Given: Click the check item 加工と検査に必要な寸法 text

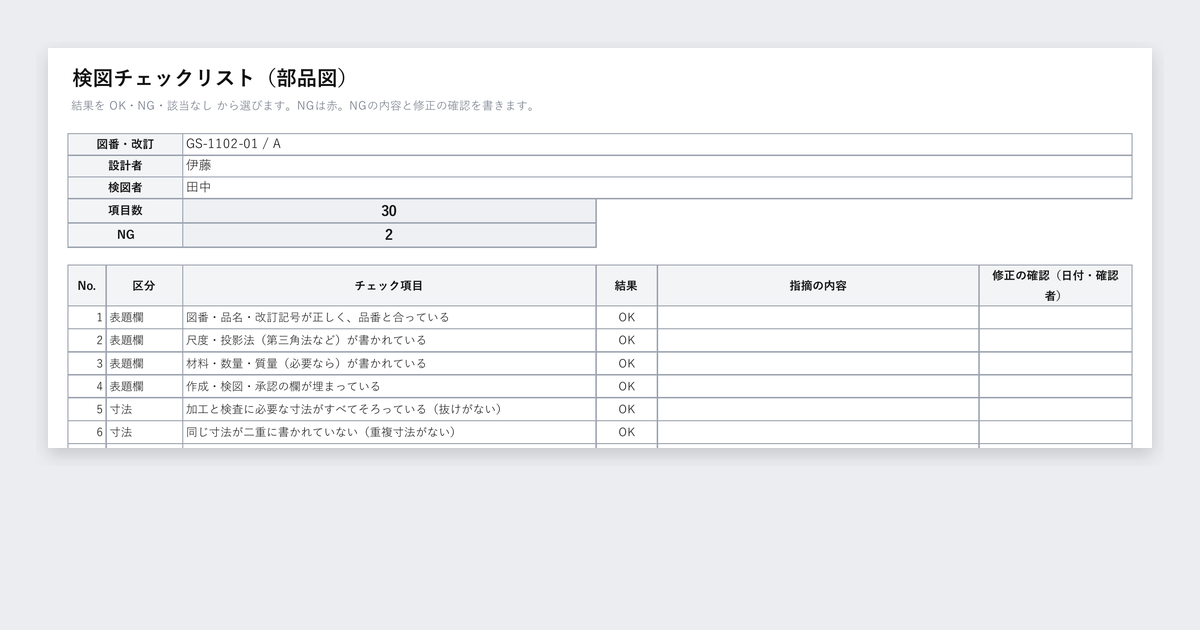Looking at the screenshot, I should point(343,409).
